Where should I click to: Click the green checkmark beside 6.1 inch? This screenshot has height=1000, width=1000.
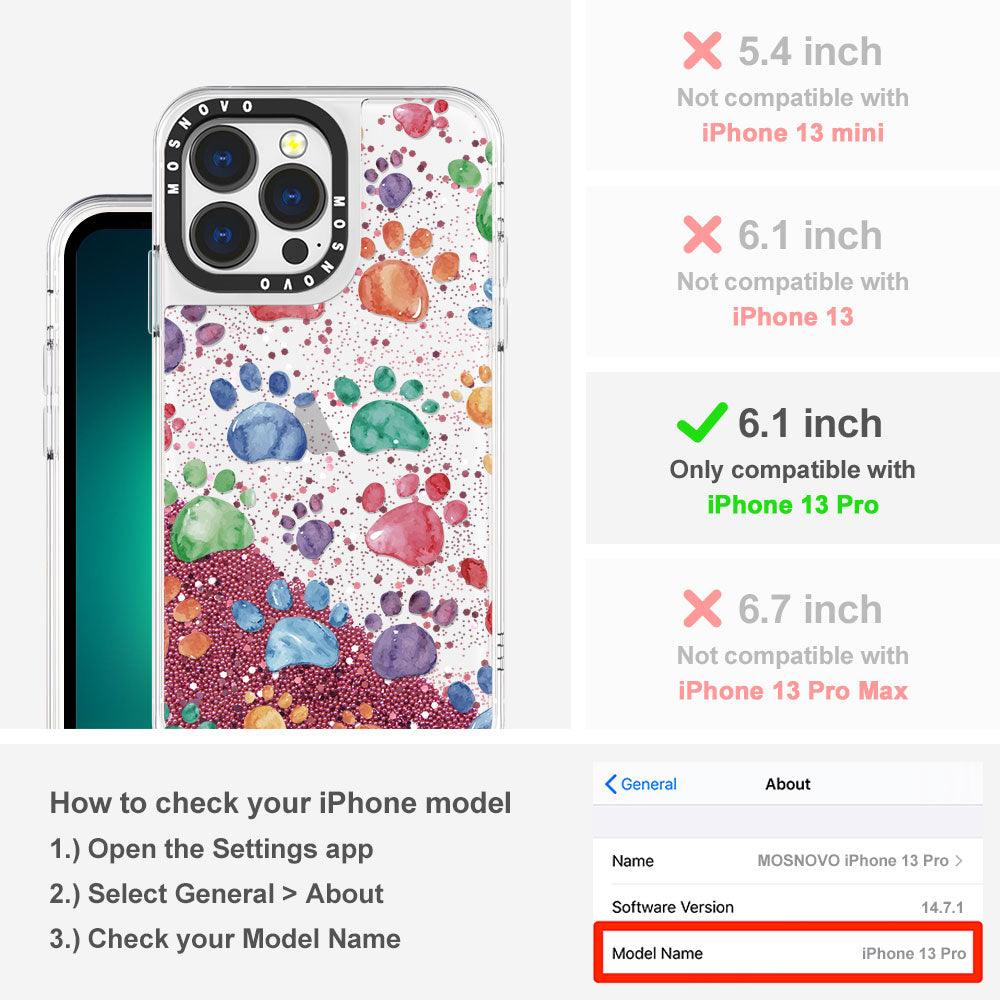702,422
